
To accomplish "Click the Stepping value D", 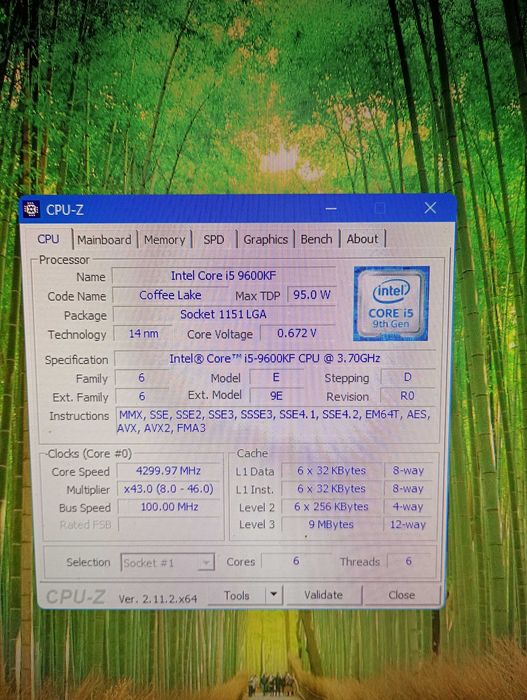I will click(407, 377).
